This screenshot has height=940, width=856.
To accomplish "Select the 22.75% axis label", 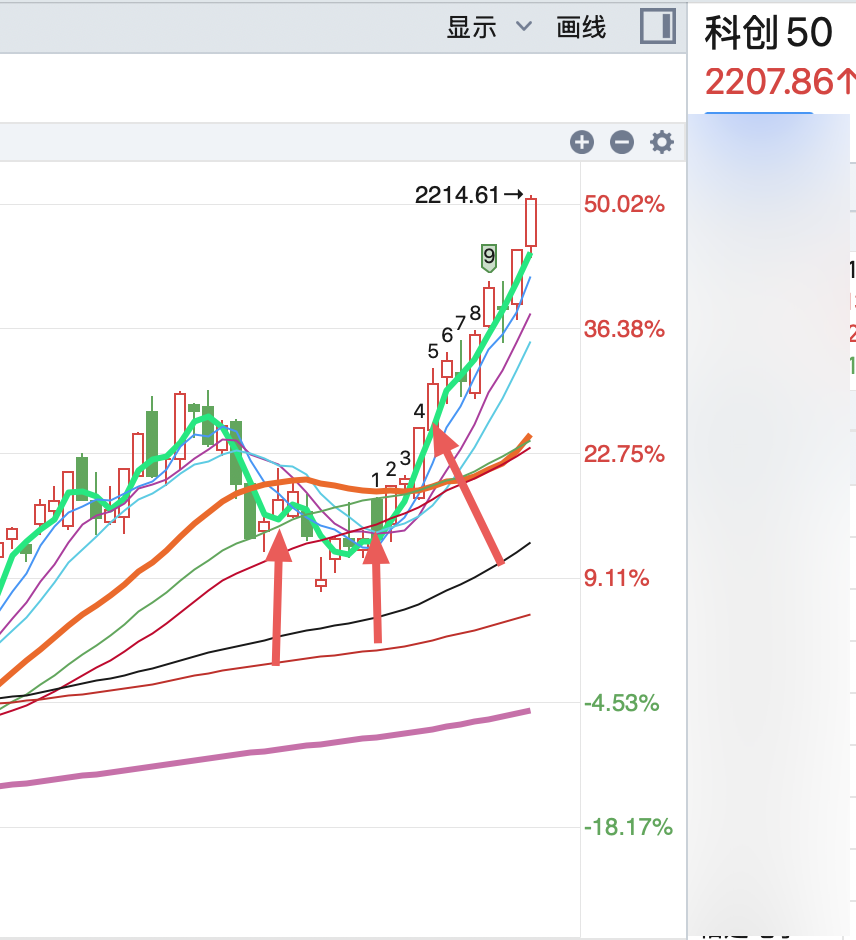I will (x=624, y=454).
